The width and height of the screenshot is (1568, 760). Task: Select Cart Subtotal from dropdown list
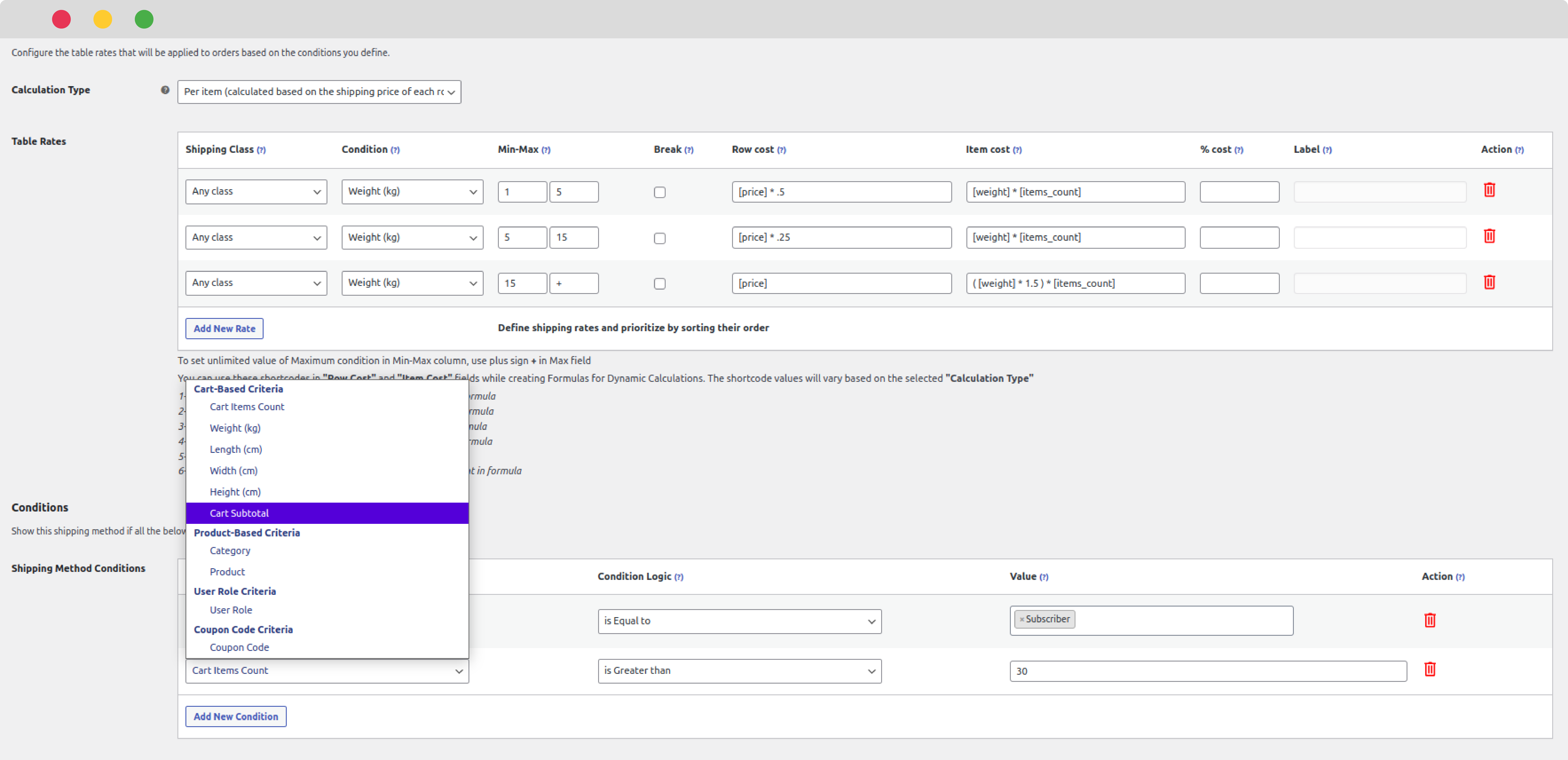pyautogui.click(x=239, y=513)
